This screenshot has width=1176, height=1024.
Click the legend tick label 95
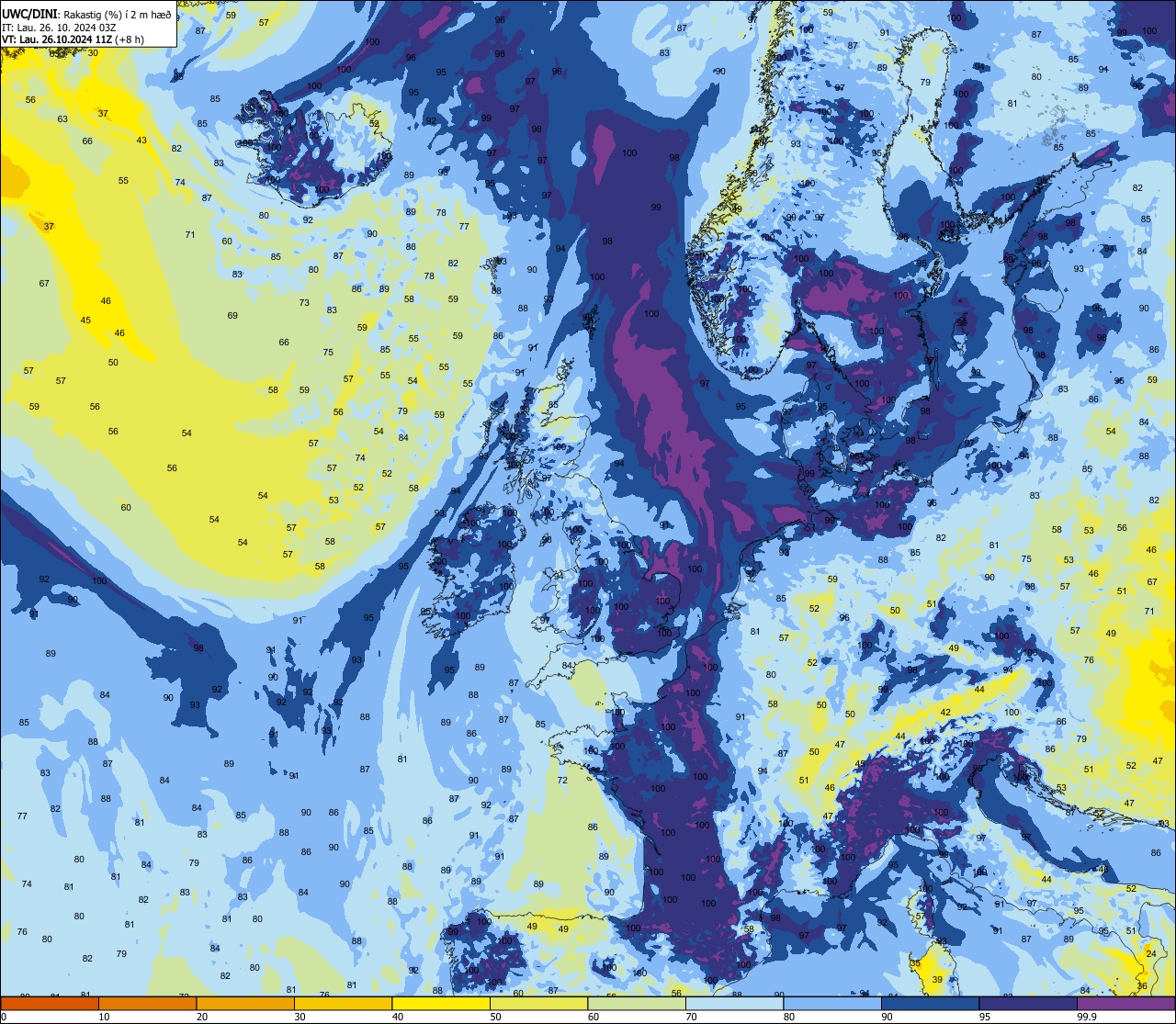click(x=985, y=1017)
